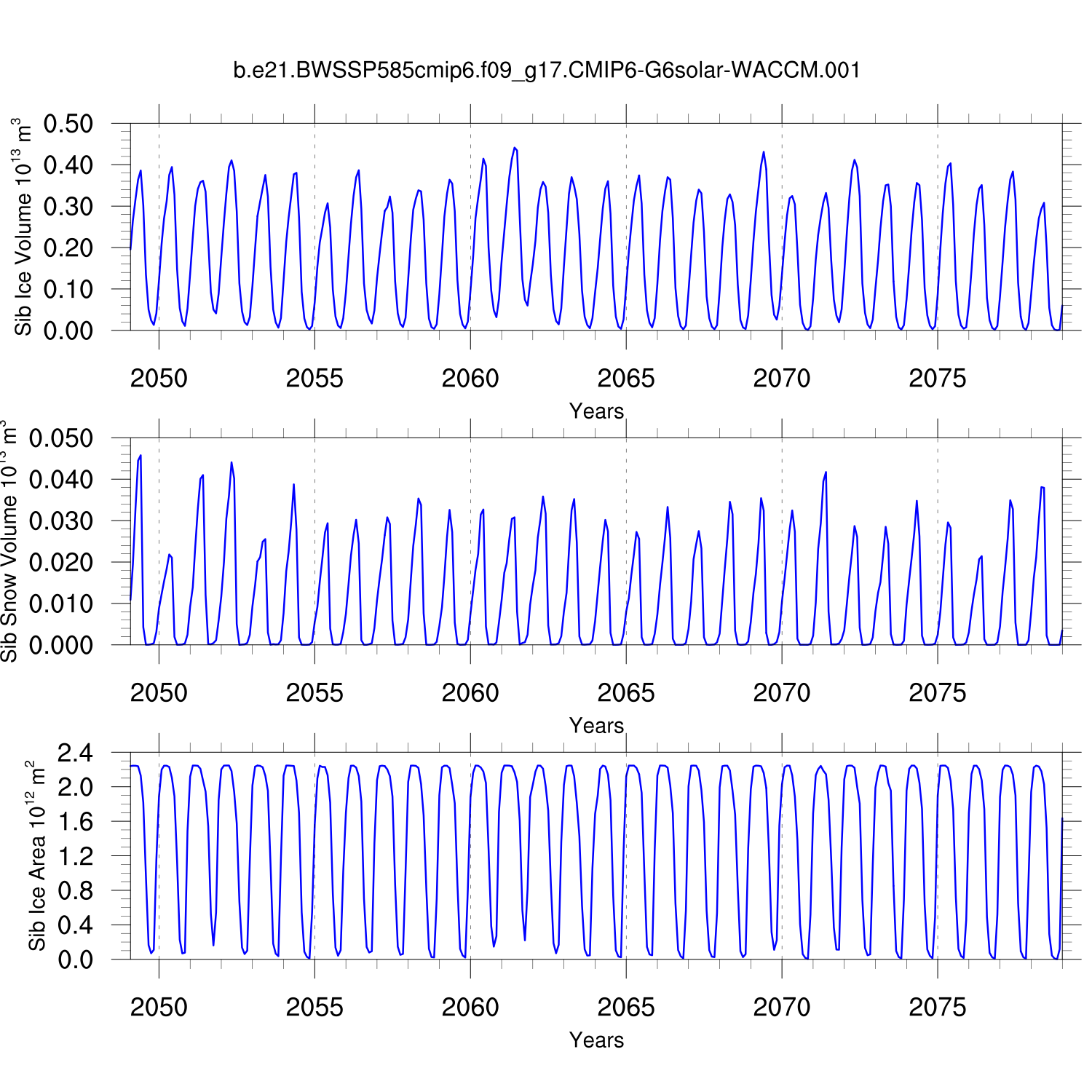This screenshot has height=1092, width=1092.
Task: Click the 0.50 tick on ice volume axis
Action: click(68, 124)
